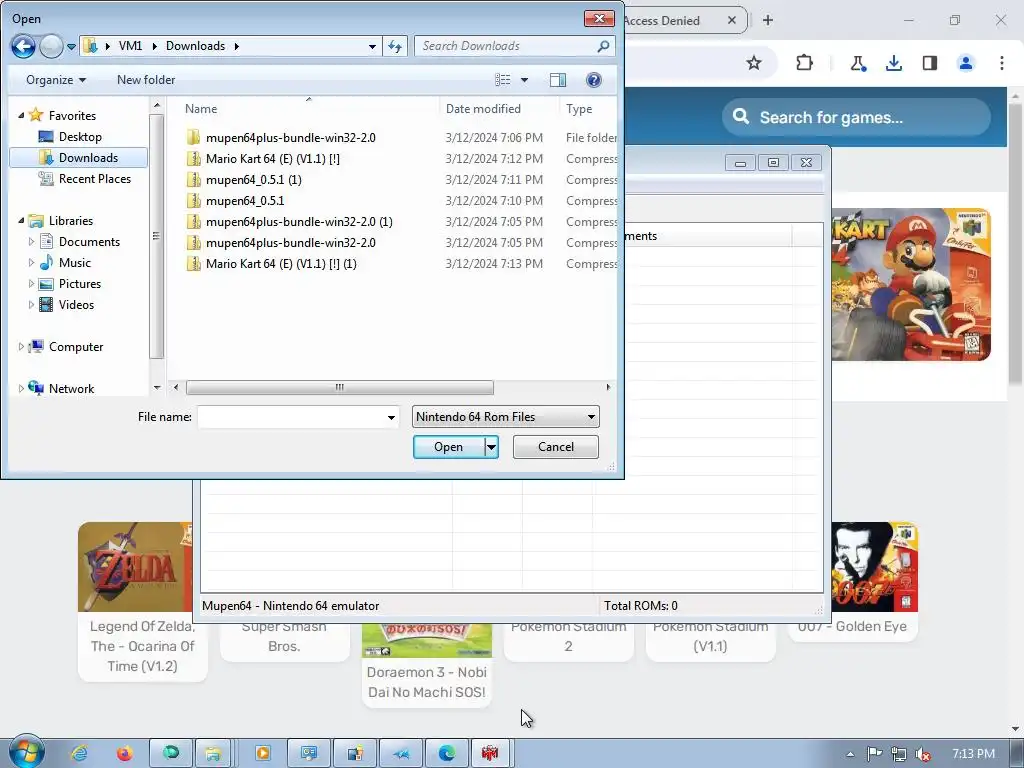Select Downloads in Favorites
Screen dimensions: 1024x768
78,157
